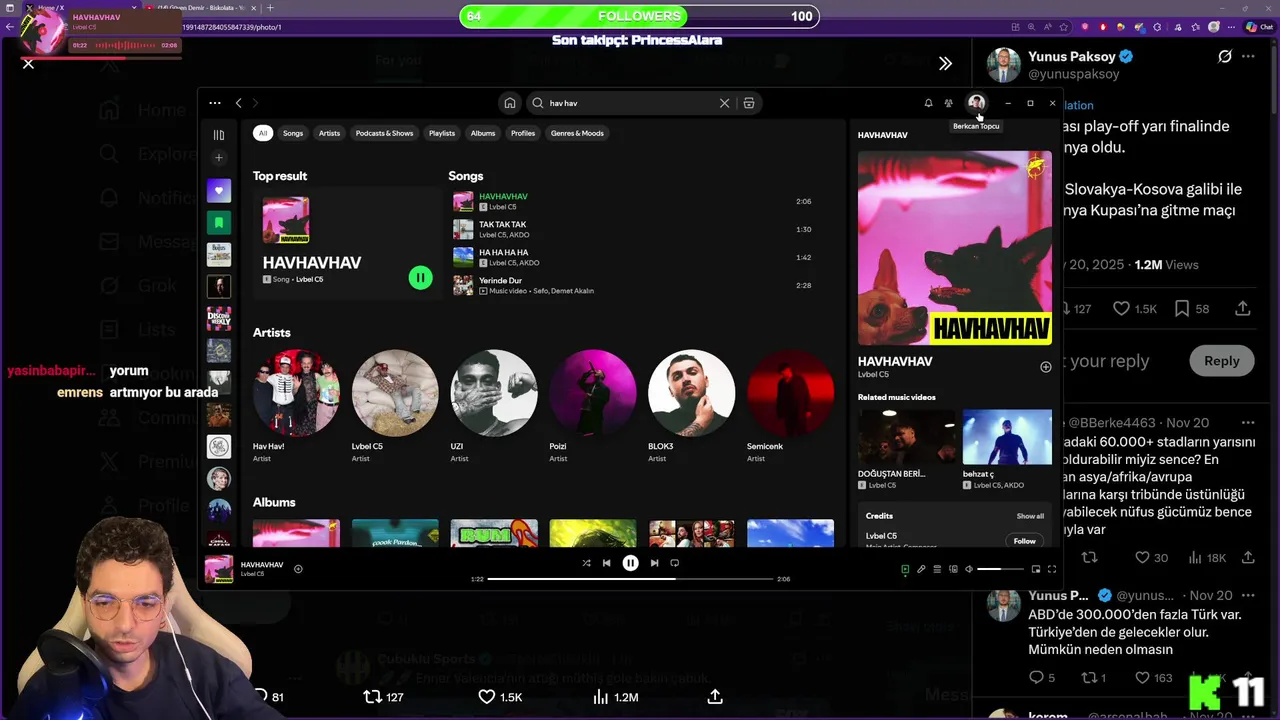This screenshot has height=720, width=1280.
Task: Filter search results by Artists
Action: coord(329,133)
